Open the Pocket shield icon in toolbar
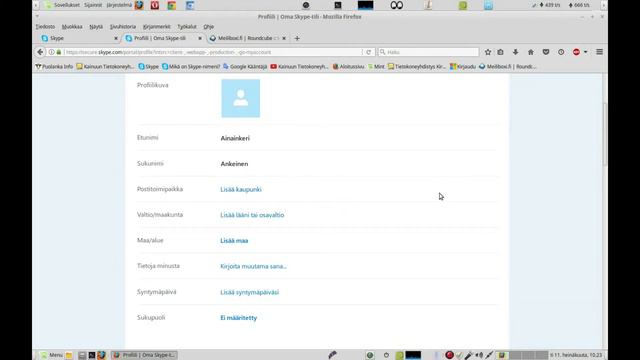The width and height of the screenshot is (640, 360). pos(546,52)
